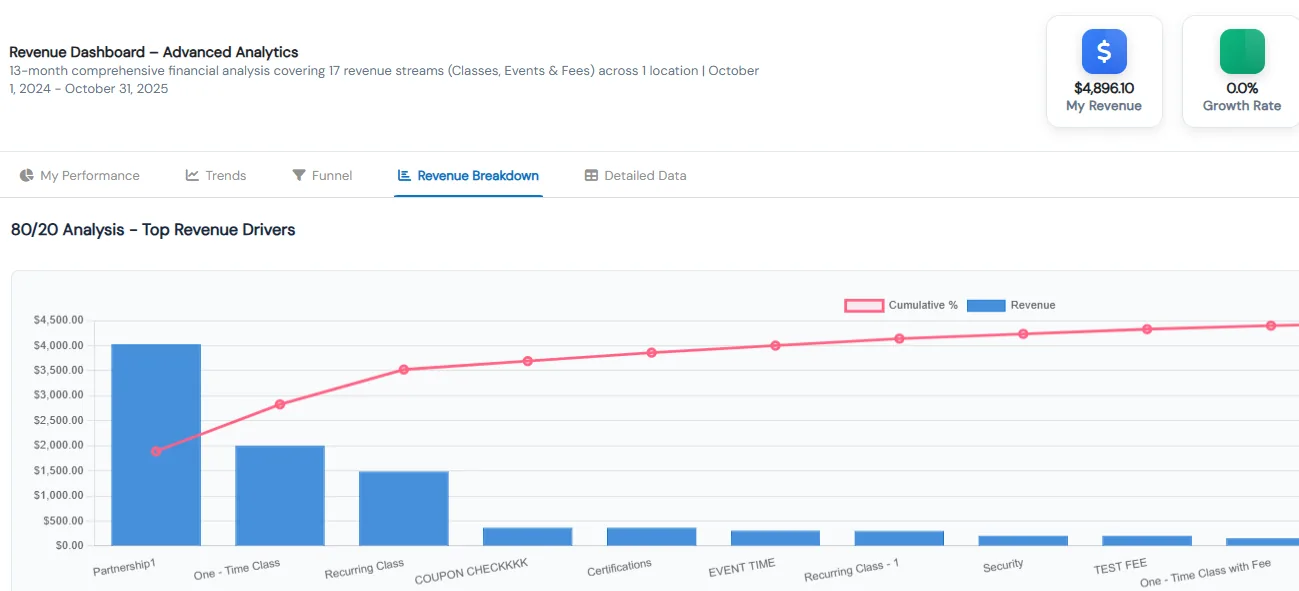Viewport: 1299px width, 591px height.
Task: Click the Revenue Dashboard – Advanced Analytics title
Action: pos(154,52)
